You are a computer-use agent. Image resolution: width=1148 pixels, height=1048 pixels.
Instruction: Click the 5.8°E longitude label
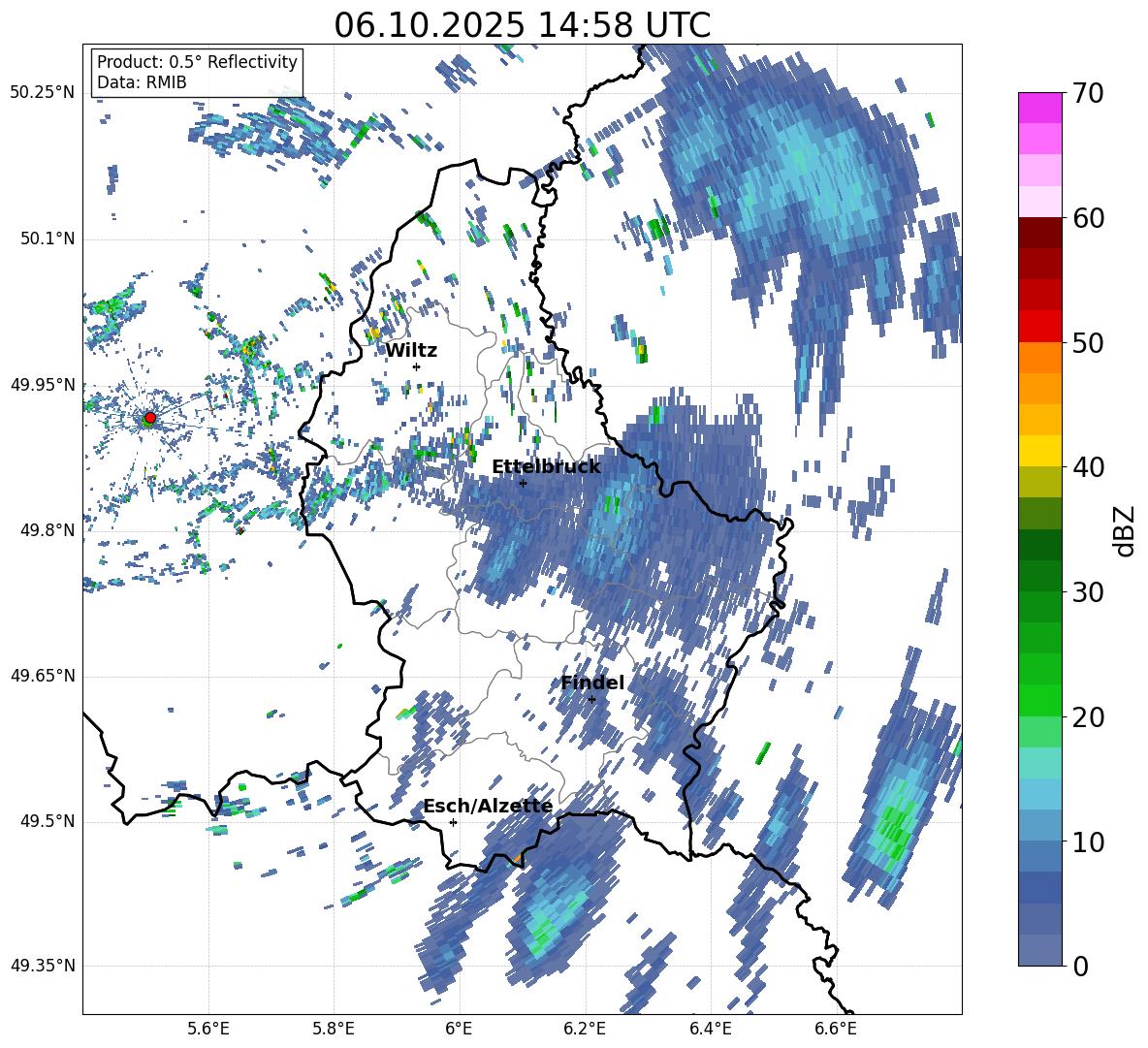(x=334, y=1029)
